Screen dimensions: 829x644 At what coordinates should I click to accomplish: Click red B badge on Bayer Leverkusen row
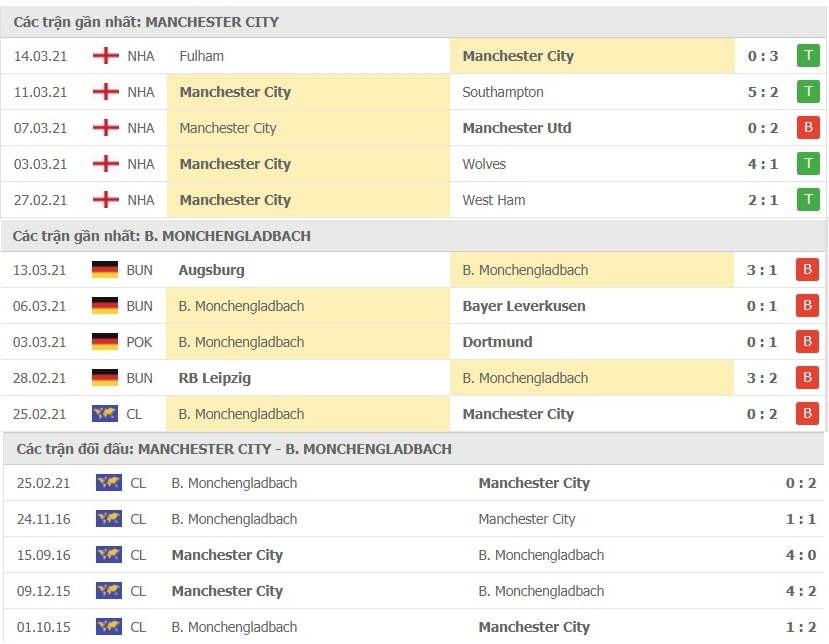[x=807, y=306]
